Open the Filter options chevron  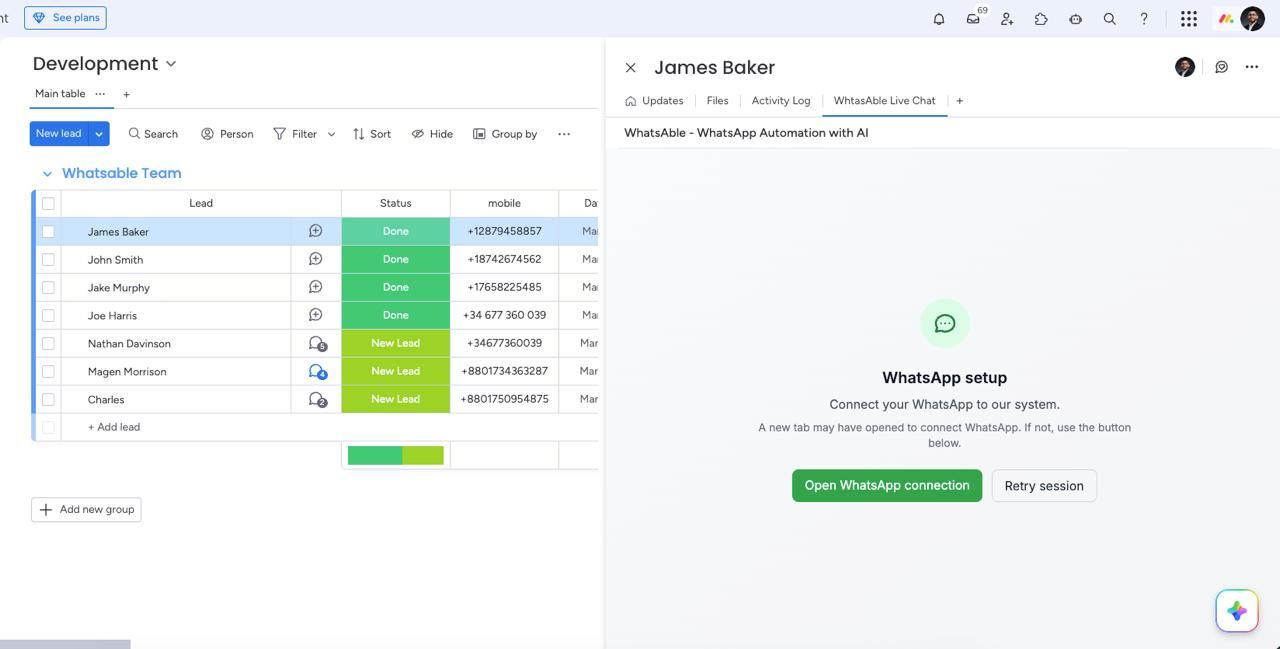coord(331,133)
